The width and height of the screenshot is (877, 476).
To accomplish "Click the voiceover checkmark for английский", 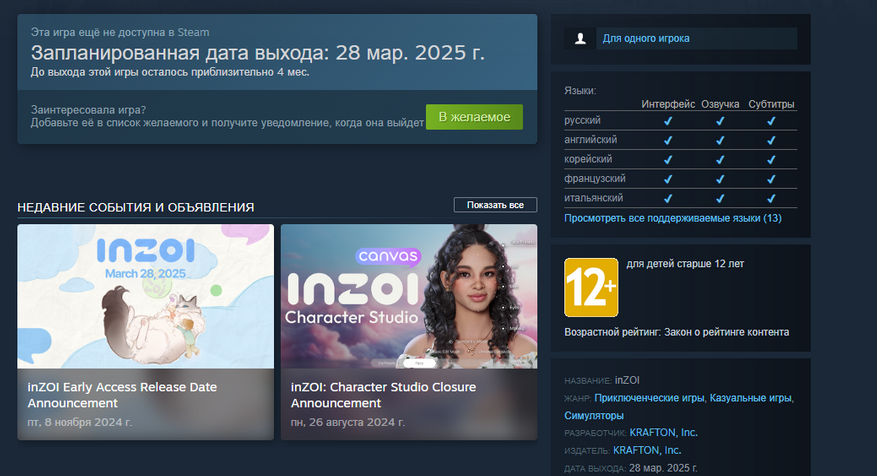I will (x=720, y=140).
